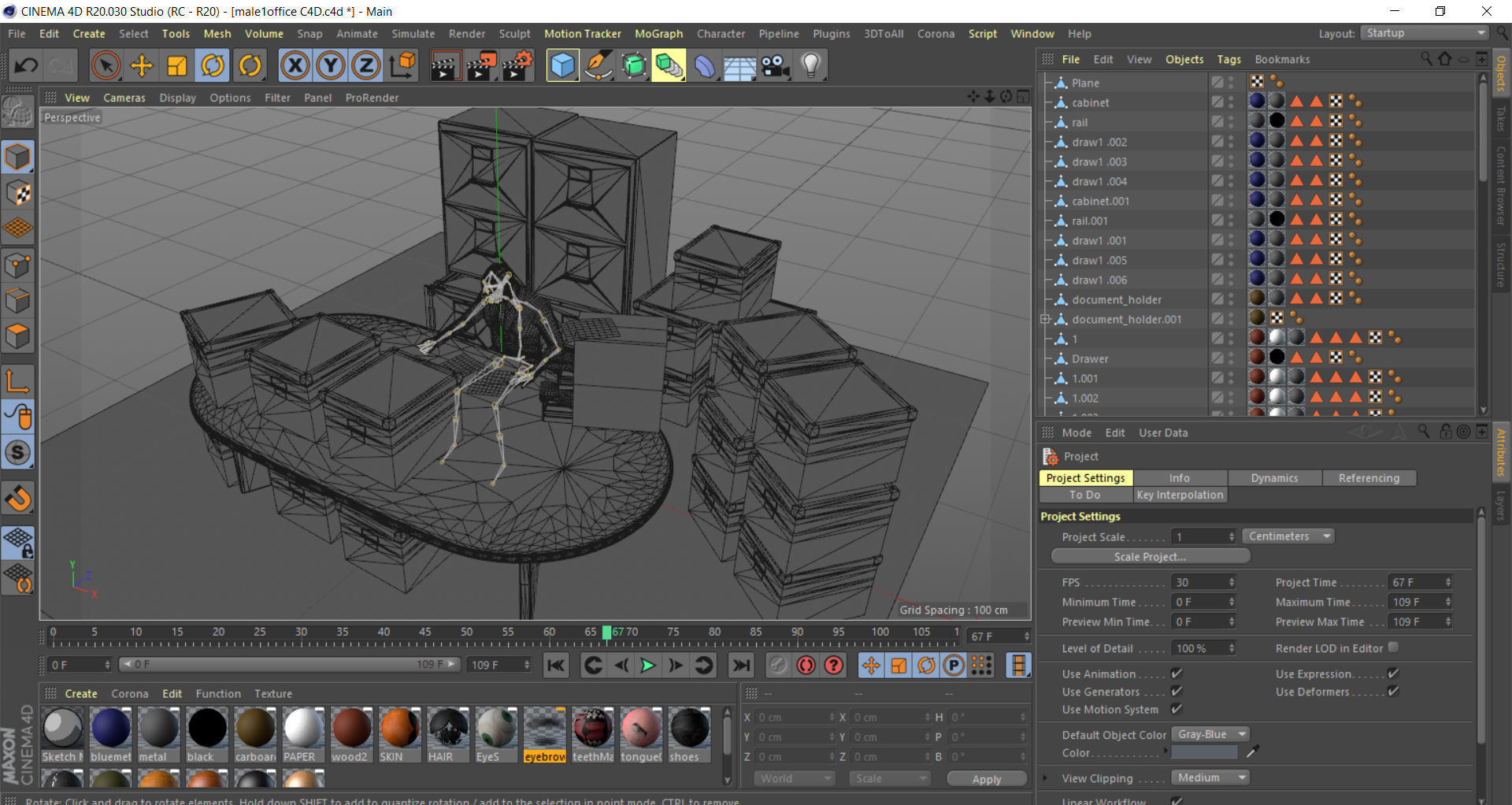Open Render Settings from the toolbar

[x=516, y=65]
